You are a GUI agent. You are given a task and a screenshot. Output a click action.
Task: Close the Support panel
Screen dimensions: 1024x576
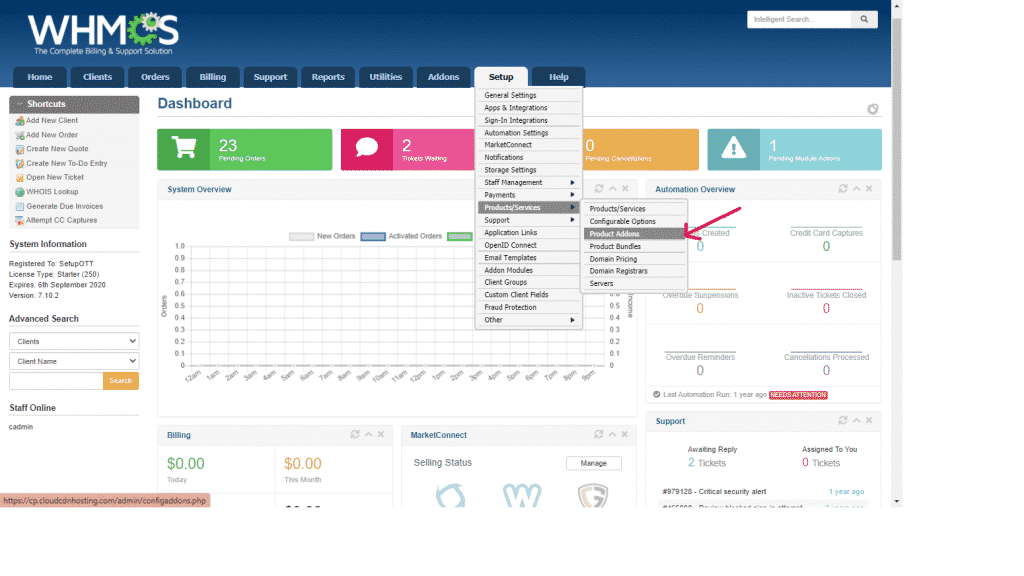pos(869,421)
